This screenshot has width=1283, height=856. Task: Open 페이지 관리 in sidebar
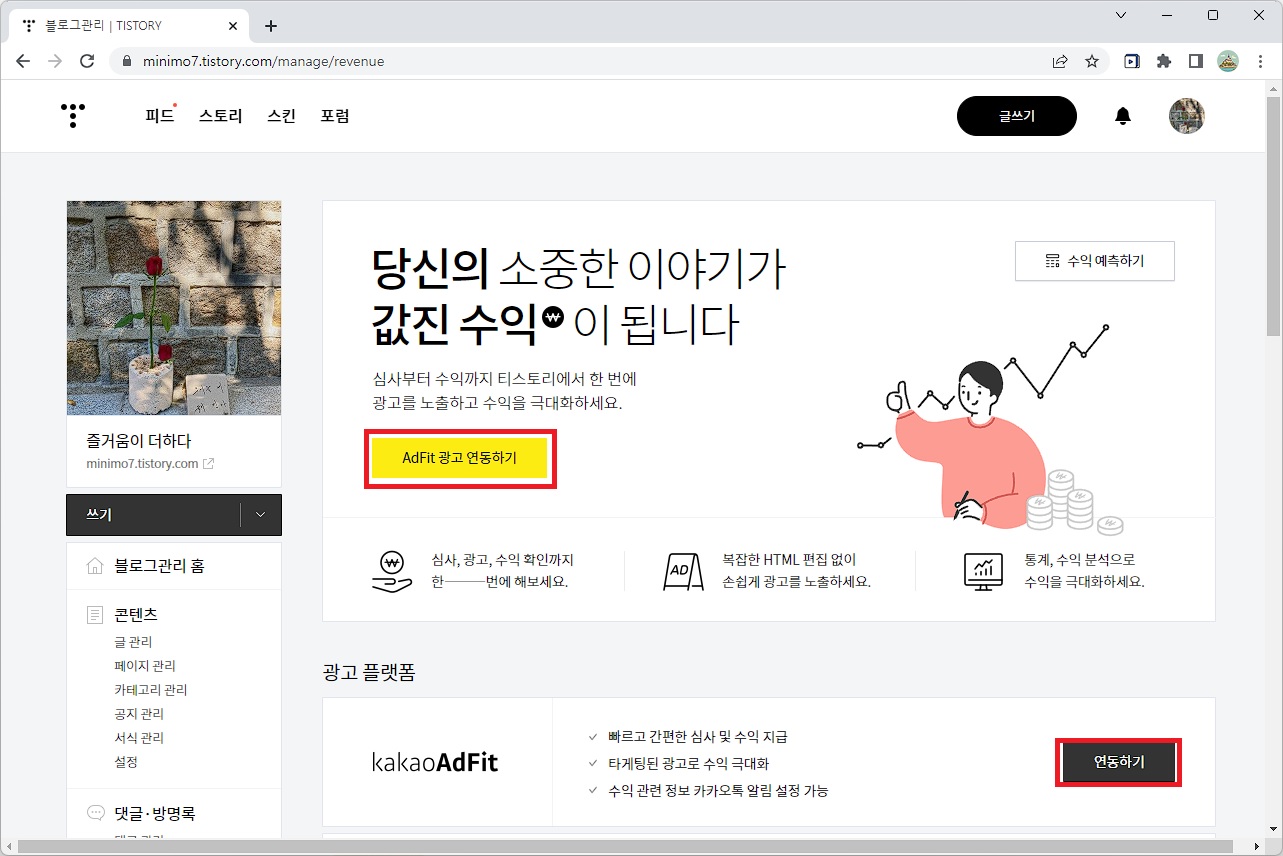(x=145, y=666)
